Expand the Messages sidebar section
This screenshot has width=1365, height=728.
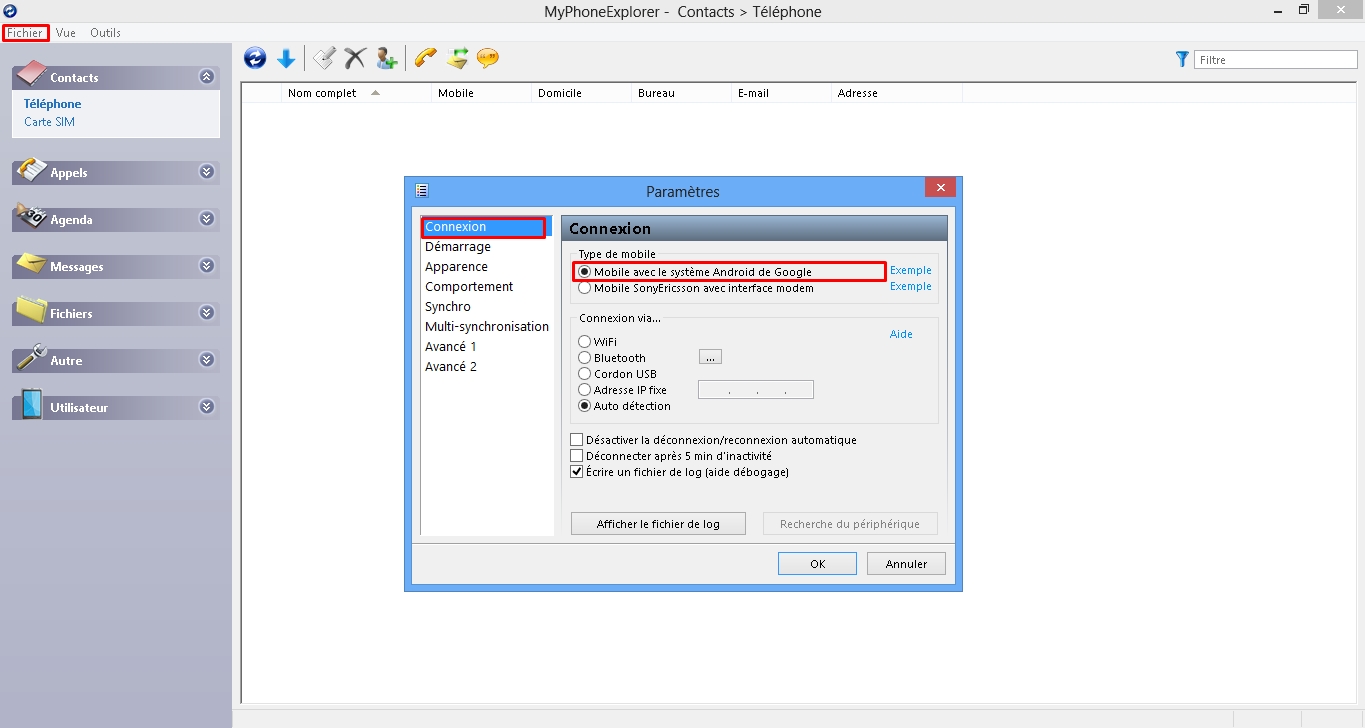coord(207,266)
